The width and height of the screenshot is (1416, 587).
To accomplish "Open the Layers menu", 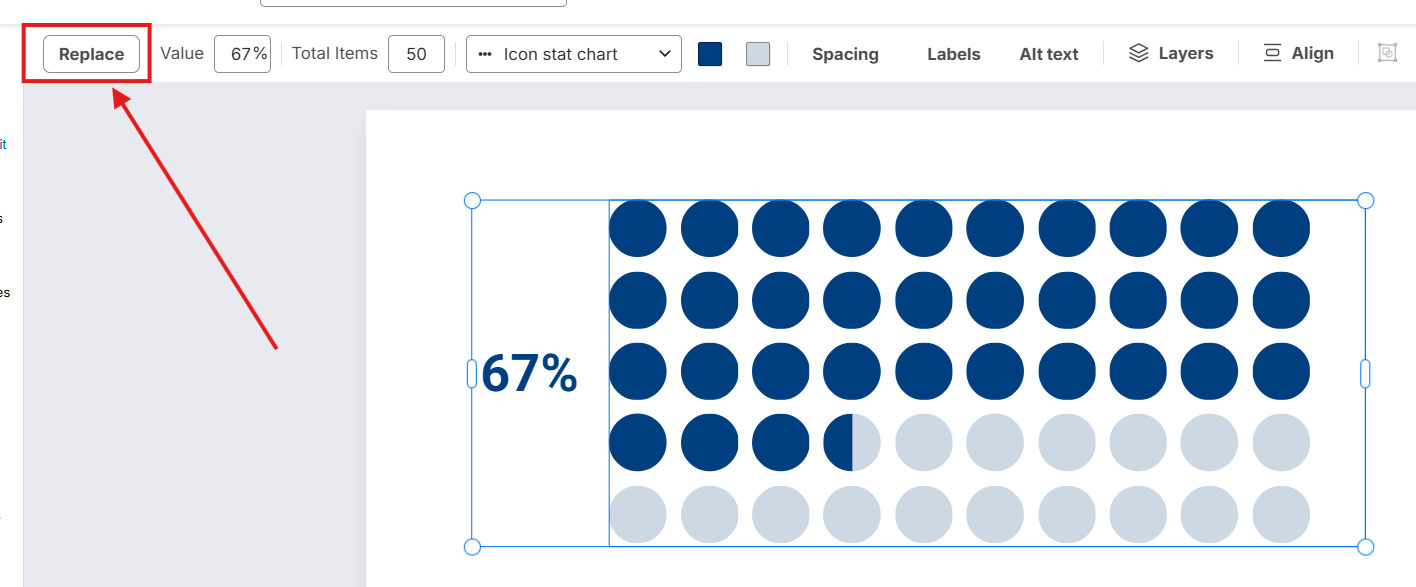I will click(1170, 54).
